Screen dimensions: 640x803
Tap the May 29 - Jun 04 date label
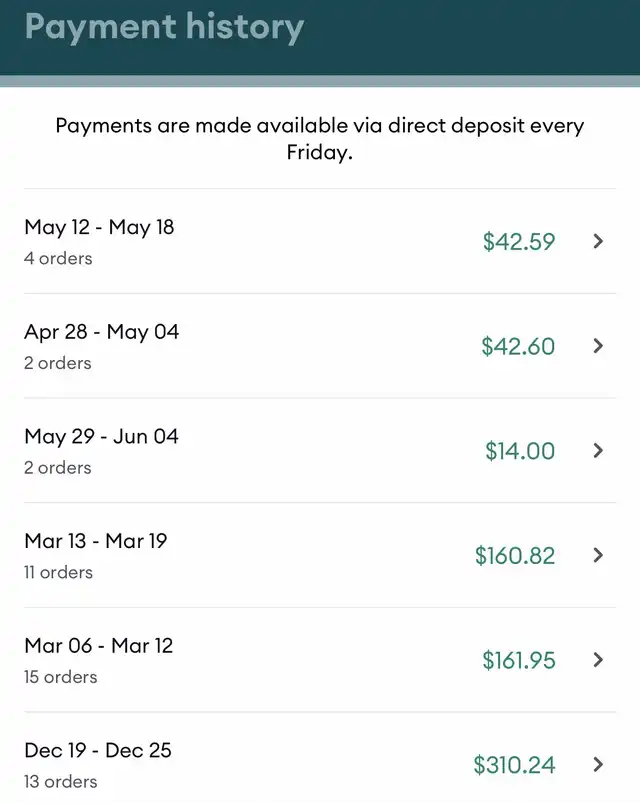(x=101, y=436)
